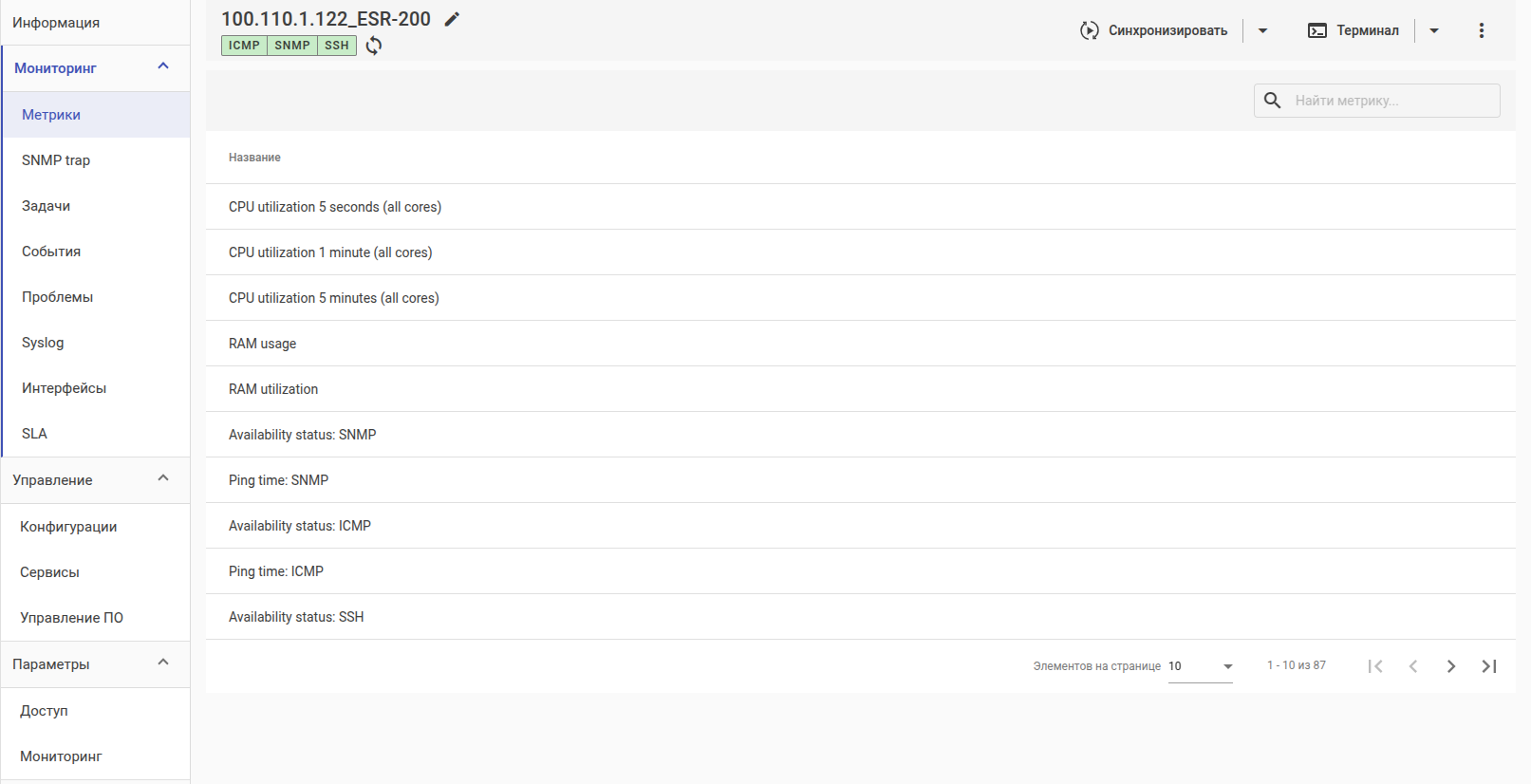Open the items per page dropdown
This screenshot has height=784, width=1531.
click(1201, 666)
